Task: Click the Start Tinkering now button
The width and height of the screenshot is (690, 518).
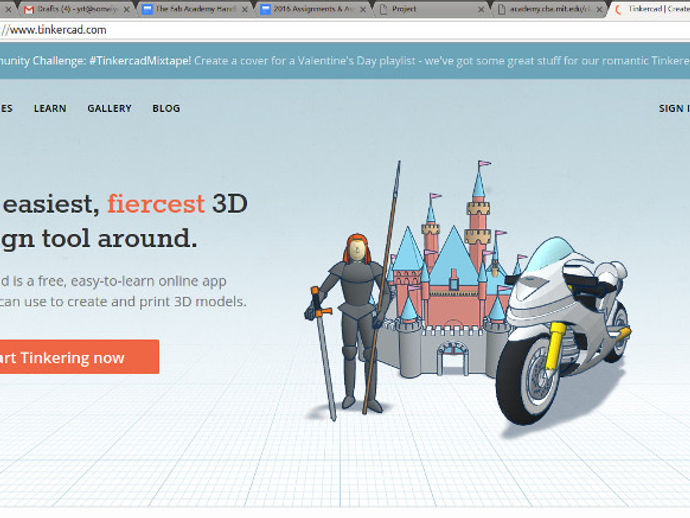Action: 79,357
